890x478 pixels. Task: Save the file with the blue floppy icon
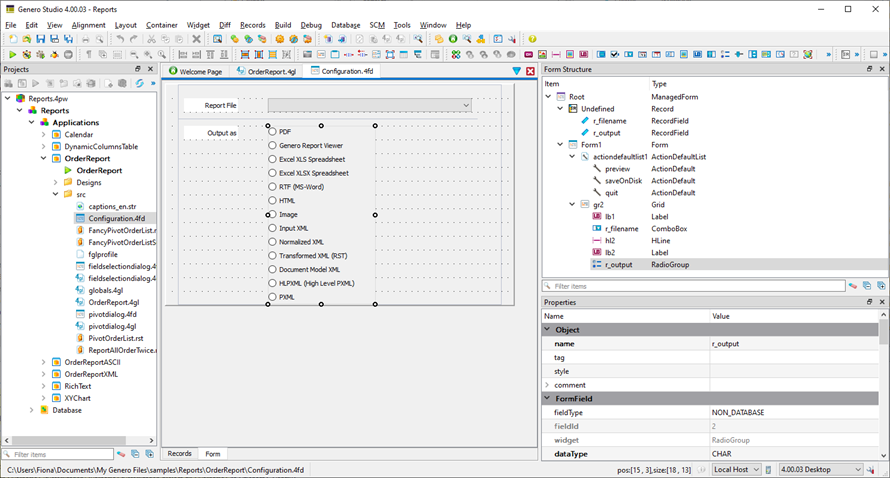click(40, 39)
